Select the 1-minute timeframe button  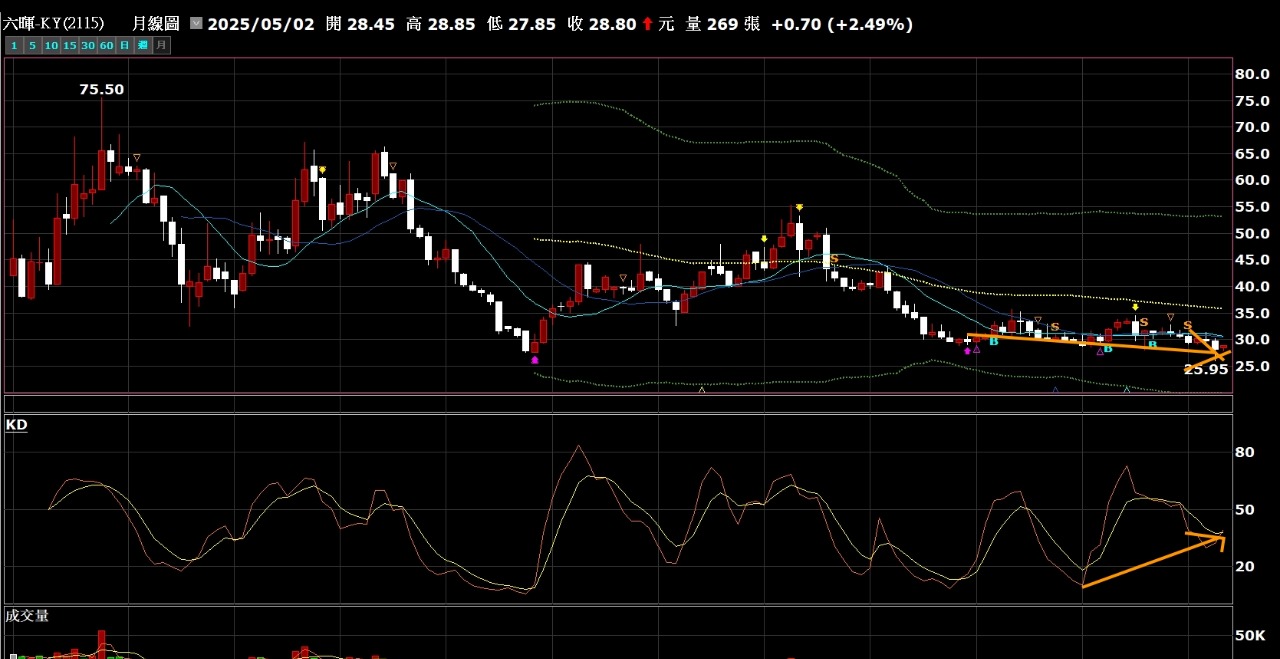tap(14, 45)
